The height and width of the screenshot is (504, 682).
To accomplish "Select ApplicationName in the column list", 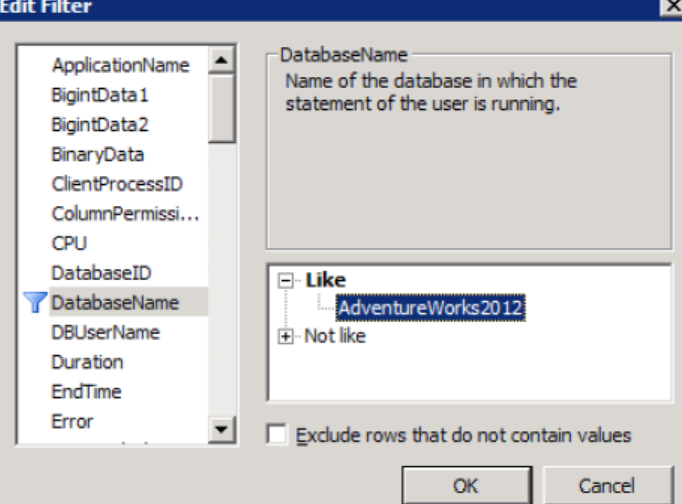I will [120, 65].
